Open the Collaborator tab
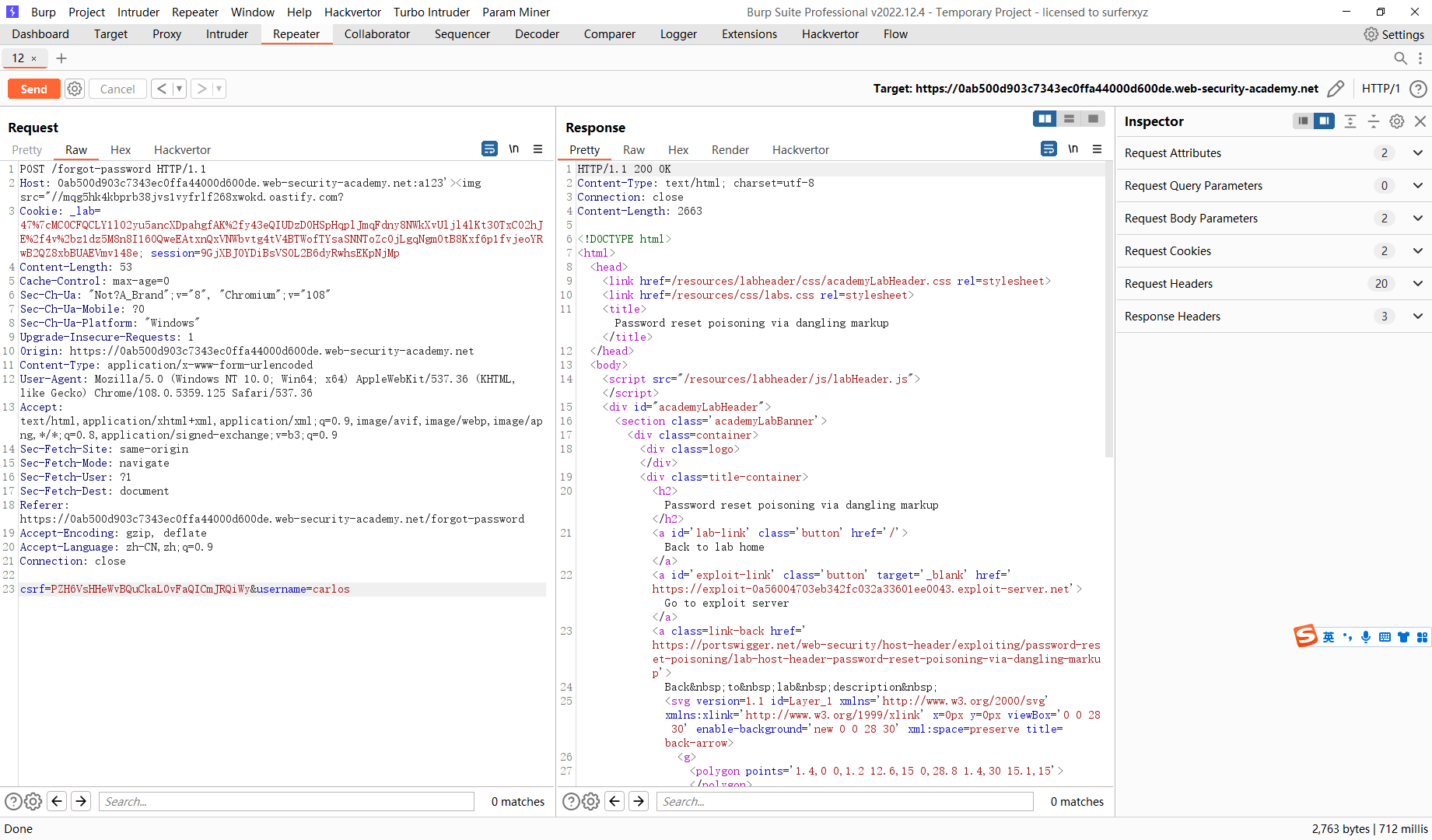 [377, 34]
